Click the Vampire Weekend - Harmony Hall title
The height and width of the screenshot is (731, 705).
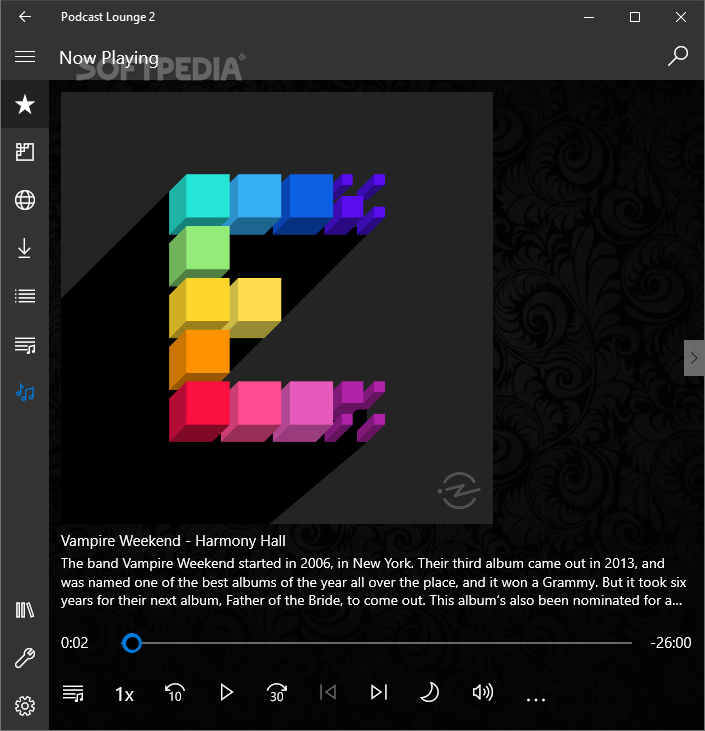click(x=173, y=541)
